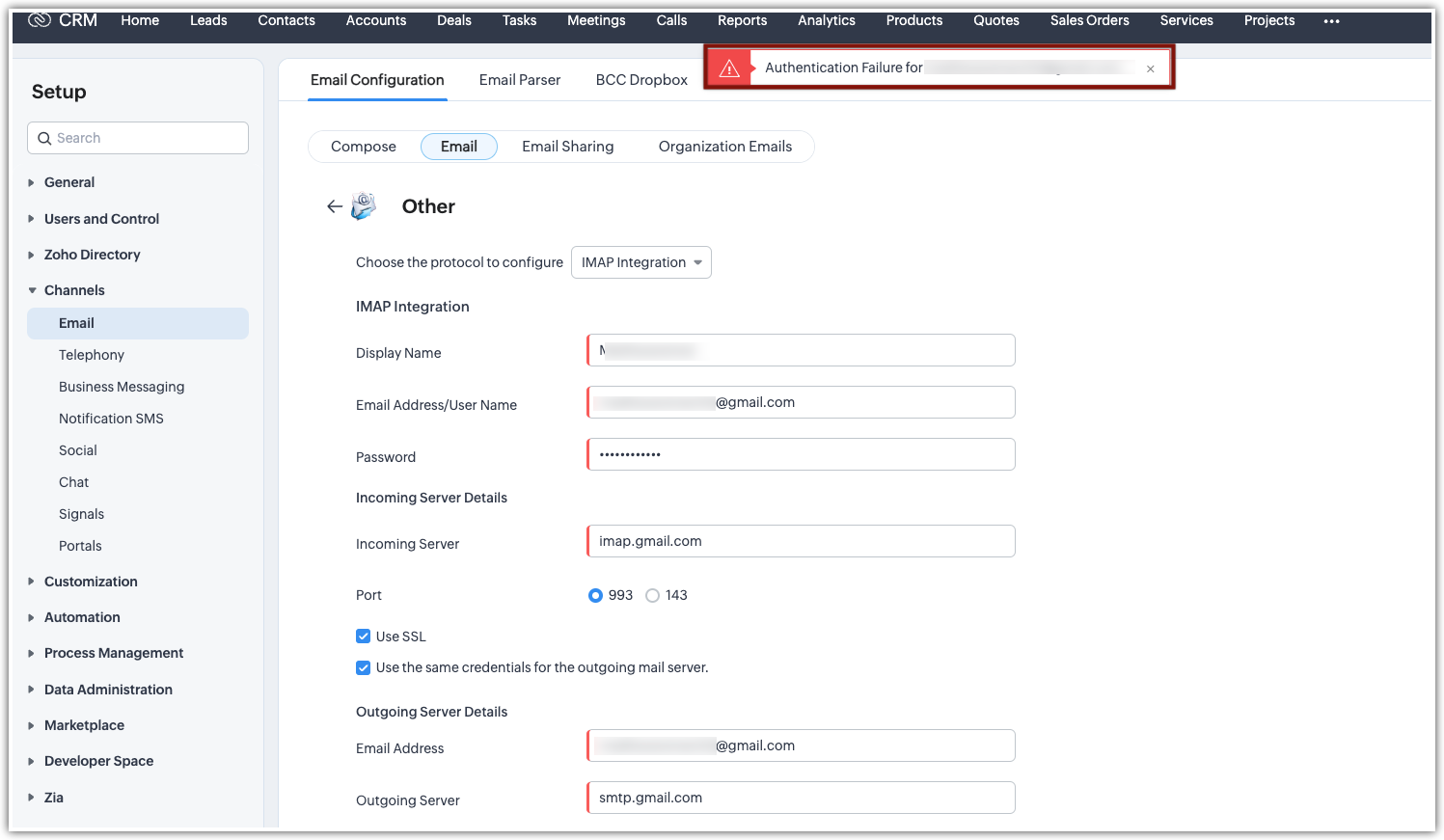Open Signals channel settings
The image size is (1444, 840).
(81, 514)
